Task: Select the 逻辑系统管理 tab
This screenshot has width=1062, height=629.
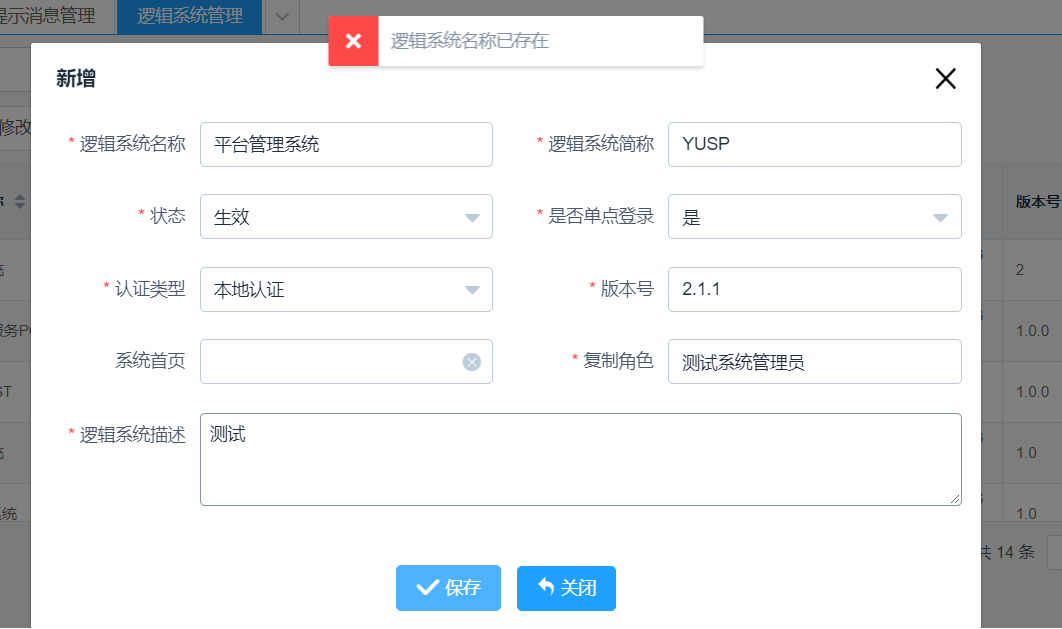Action: coord(190,16)
